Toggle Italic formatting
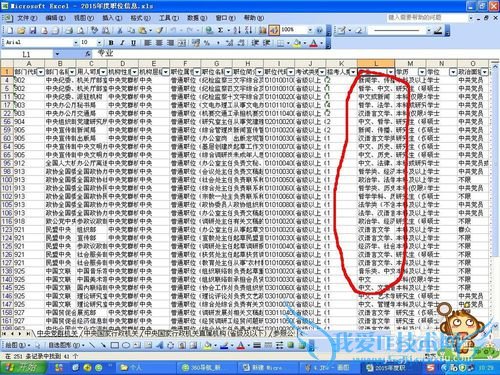Image resolution: width=500 pixels, height=375 pixels. 122,43
